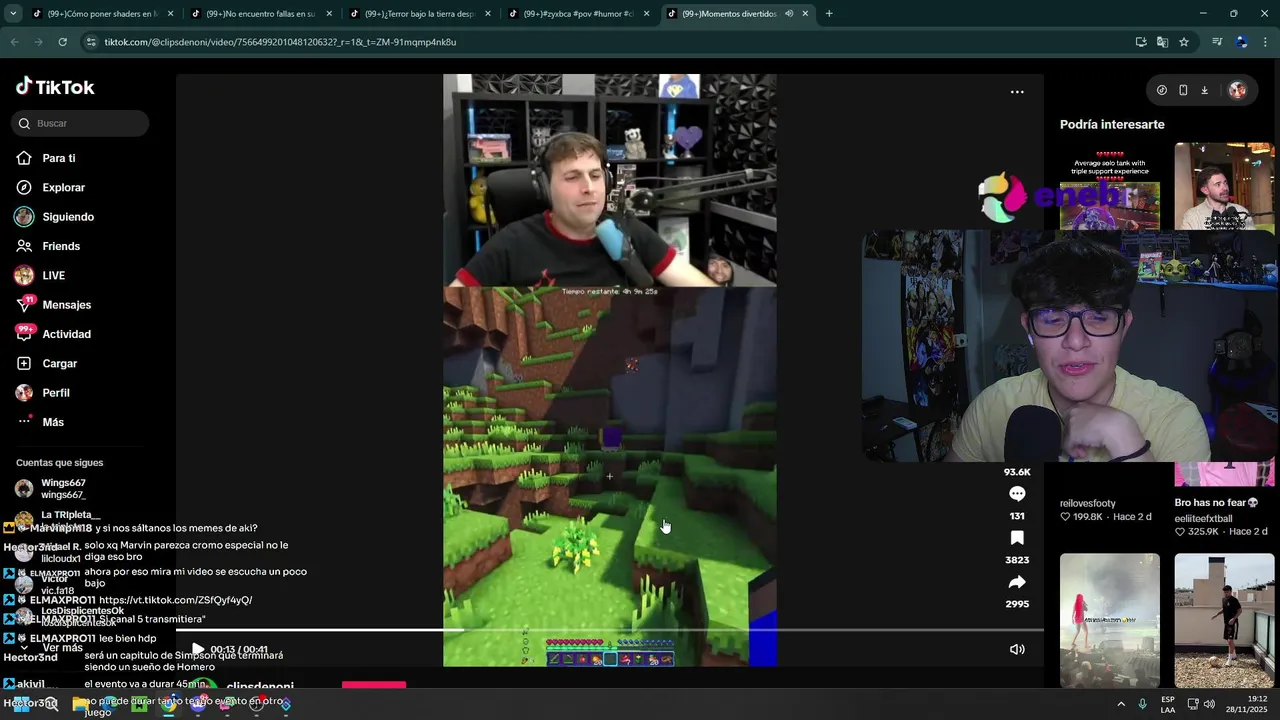This screenshot has height=720, width=1280.
Task: Close the 'Momentos divertidos' tab
Action: (x=805, y=14)
